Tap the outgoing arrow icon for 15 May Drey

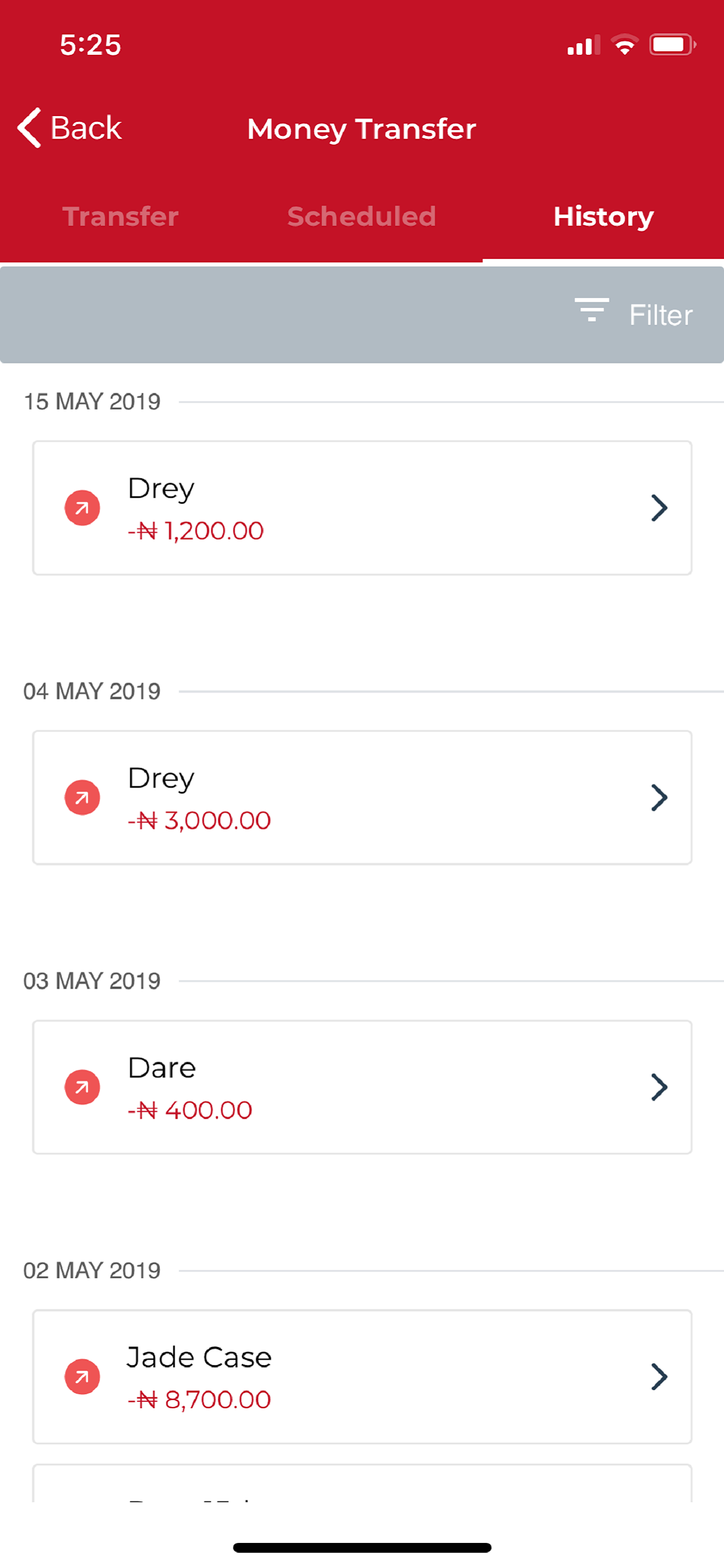(82, 508)
